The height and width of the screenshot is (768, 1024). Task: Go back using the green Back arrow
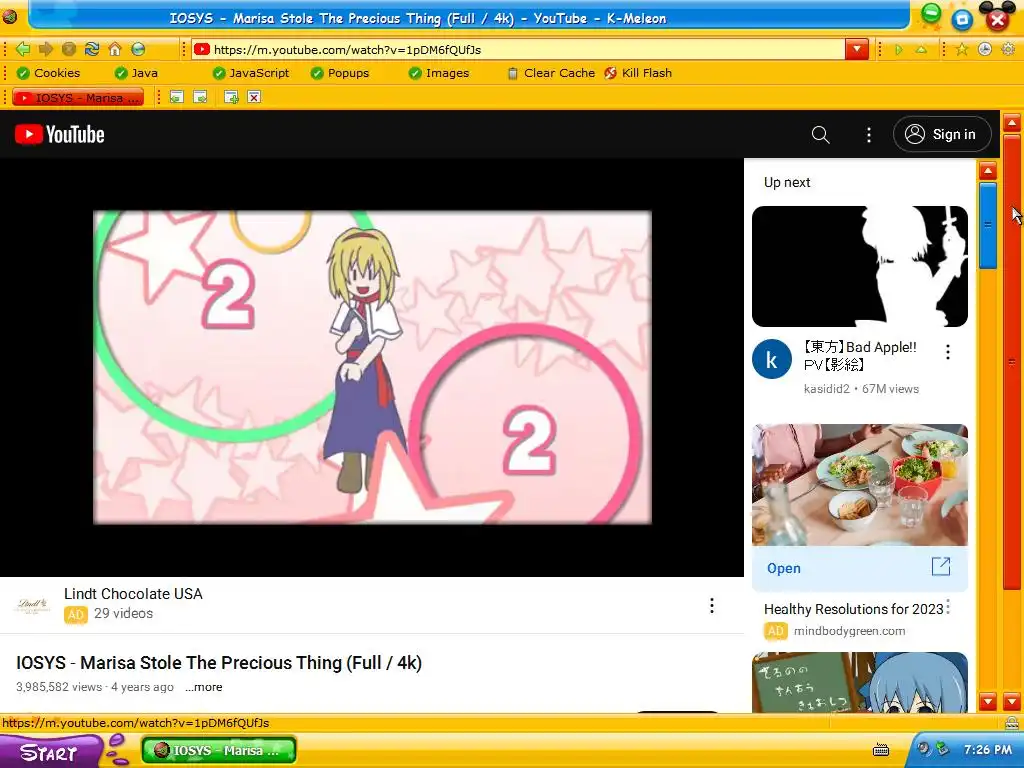click(x=24, y=49)
